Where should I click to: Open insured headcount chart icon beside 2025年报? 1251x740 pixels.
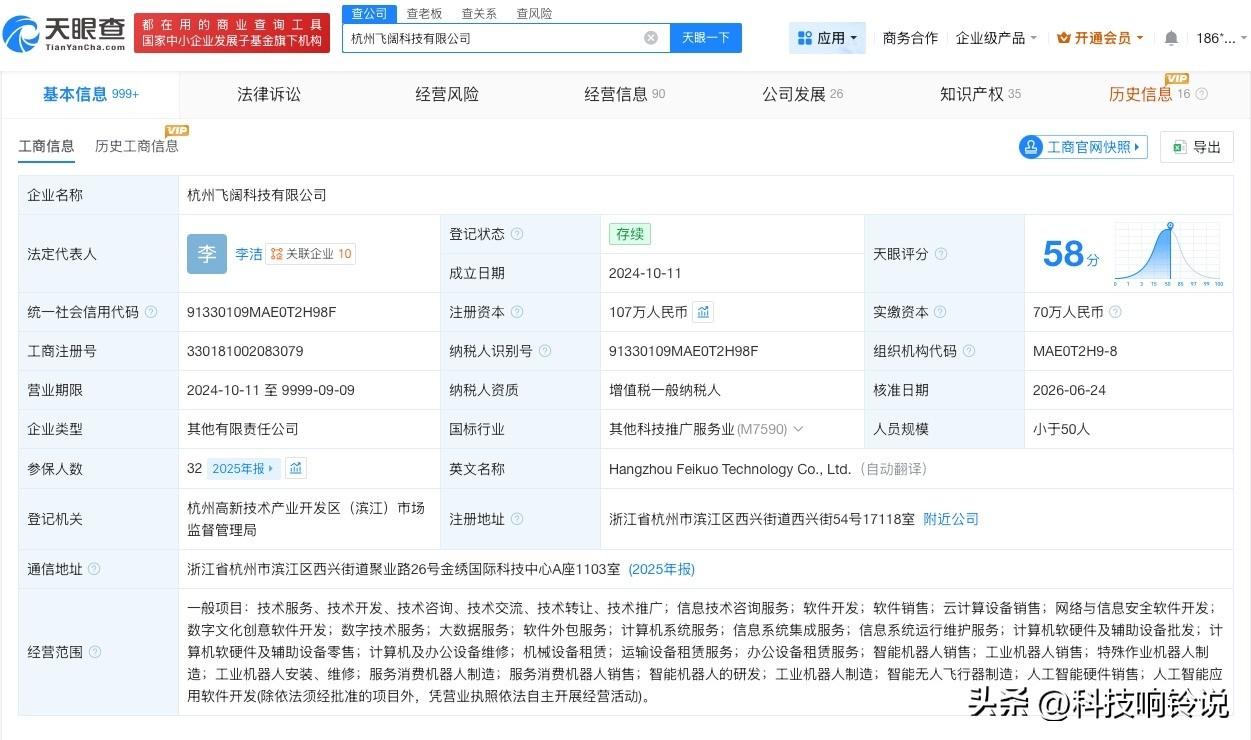pyautogui.click(x=296, y=468)
